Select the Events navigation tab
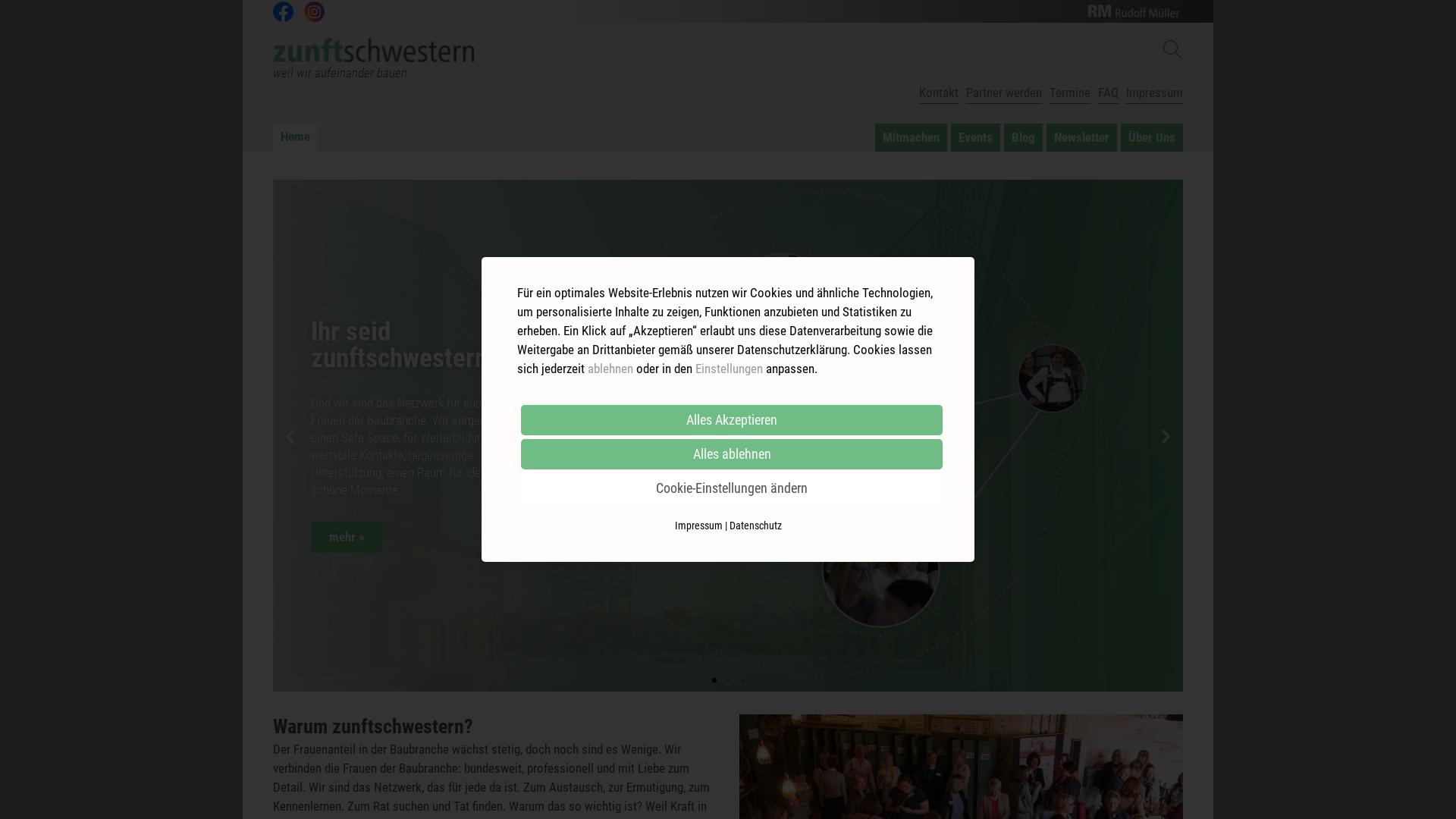Viewport: 1456px width, 819px height. tap(975, 137)
